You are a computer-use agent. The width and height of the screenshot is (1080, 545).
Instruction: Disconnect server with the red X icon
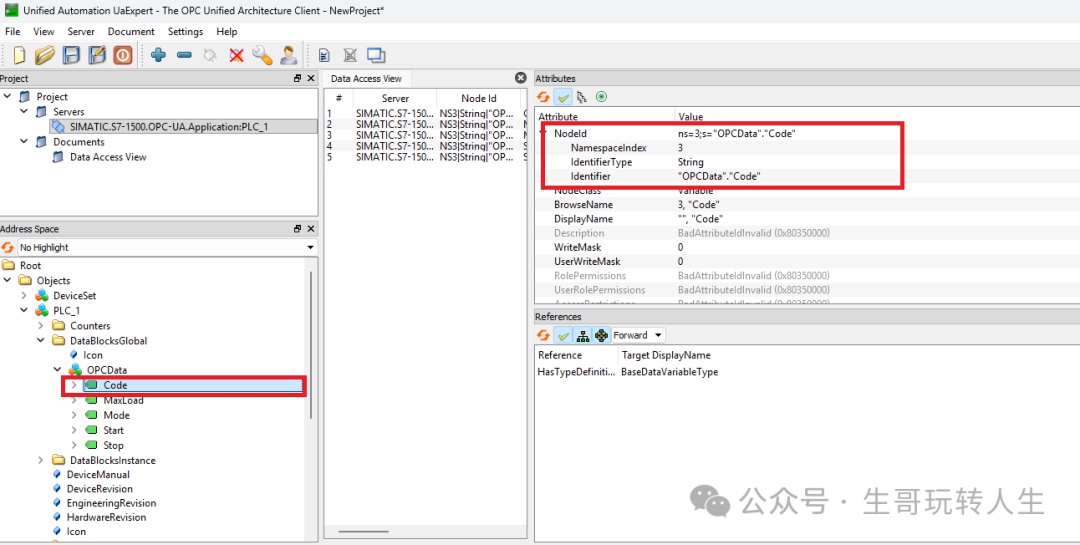pos(236,54)
